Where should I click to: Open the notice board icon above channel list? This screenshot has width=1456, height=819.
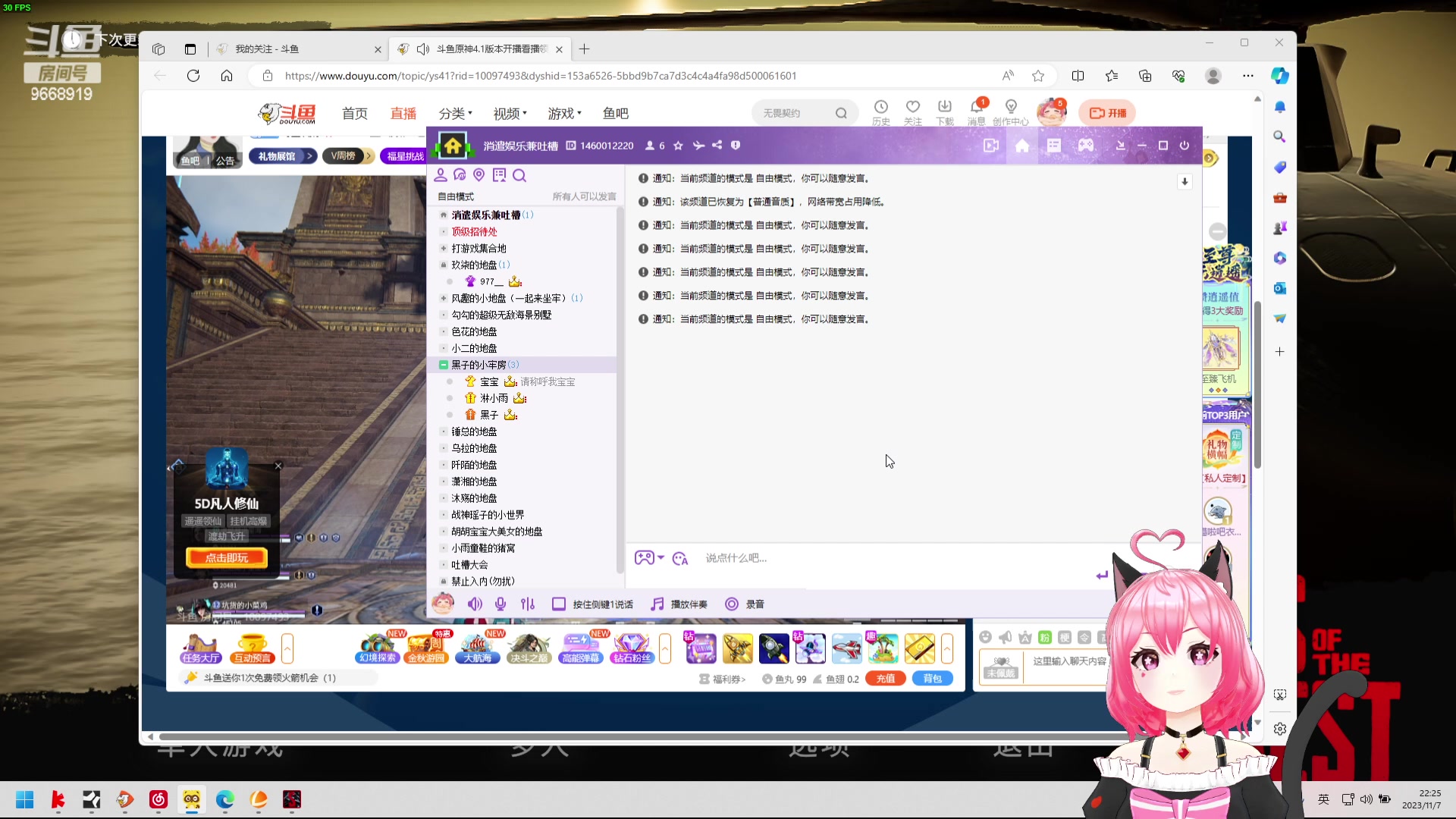499,175
